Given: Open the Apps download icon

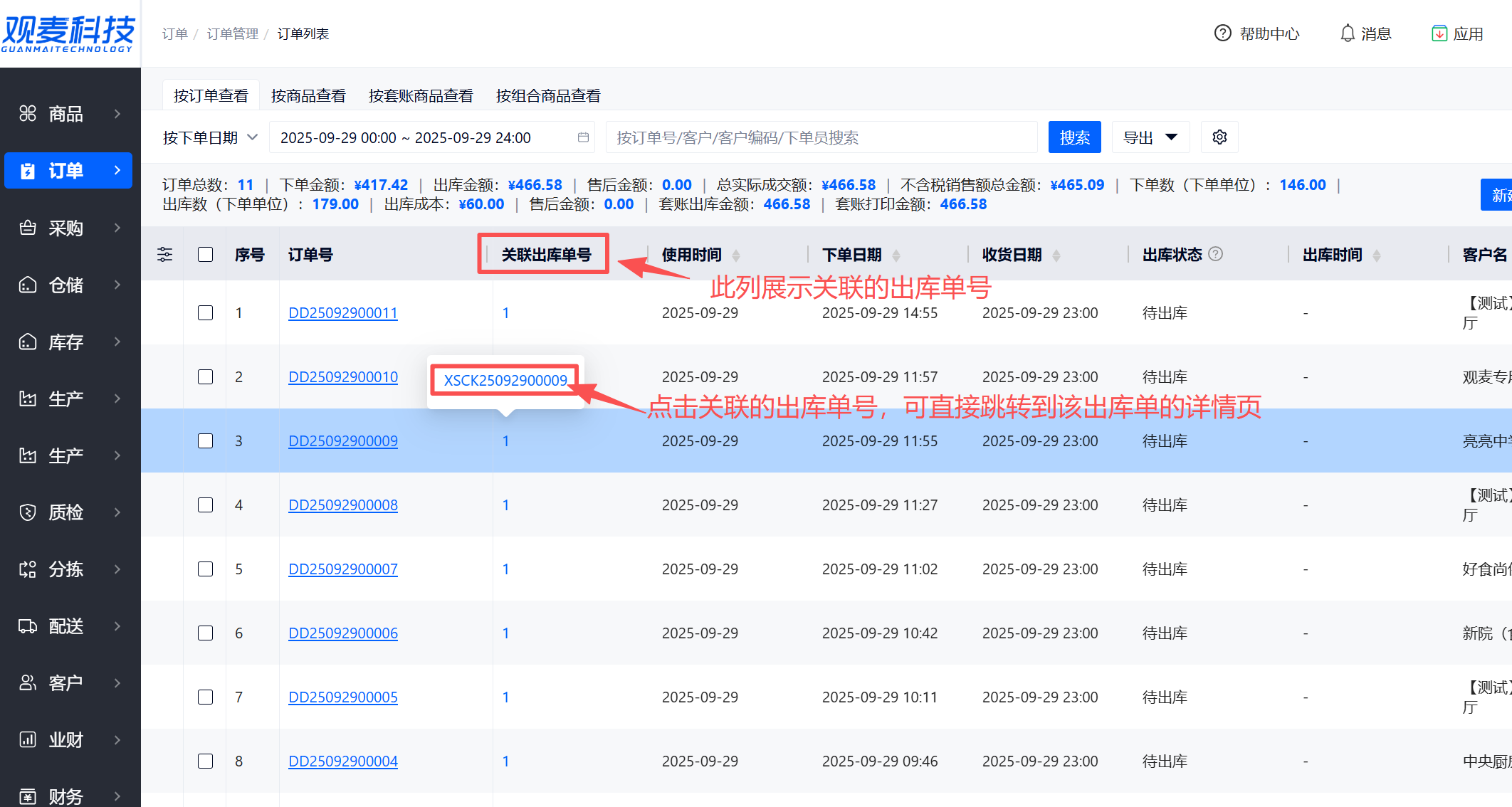Looking at the screenshot, I should [1439, 33].
